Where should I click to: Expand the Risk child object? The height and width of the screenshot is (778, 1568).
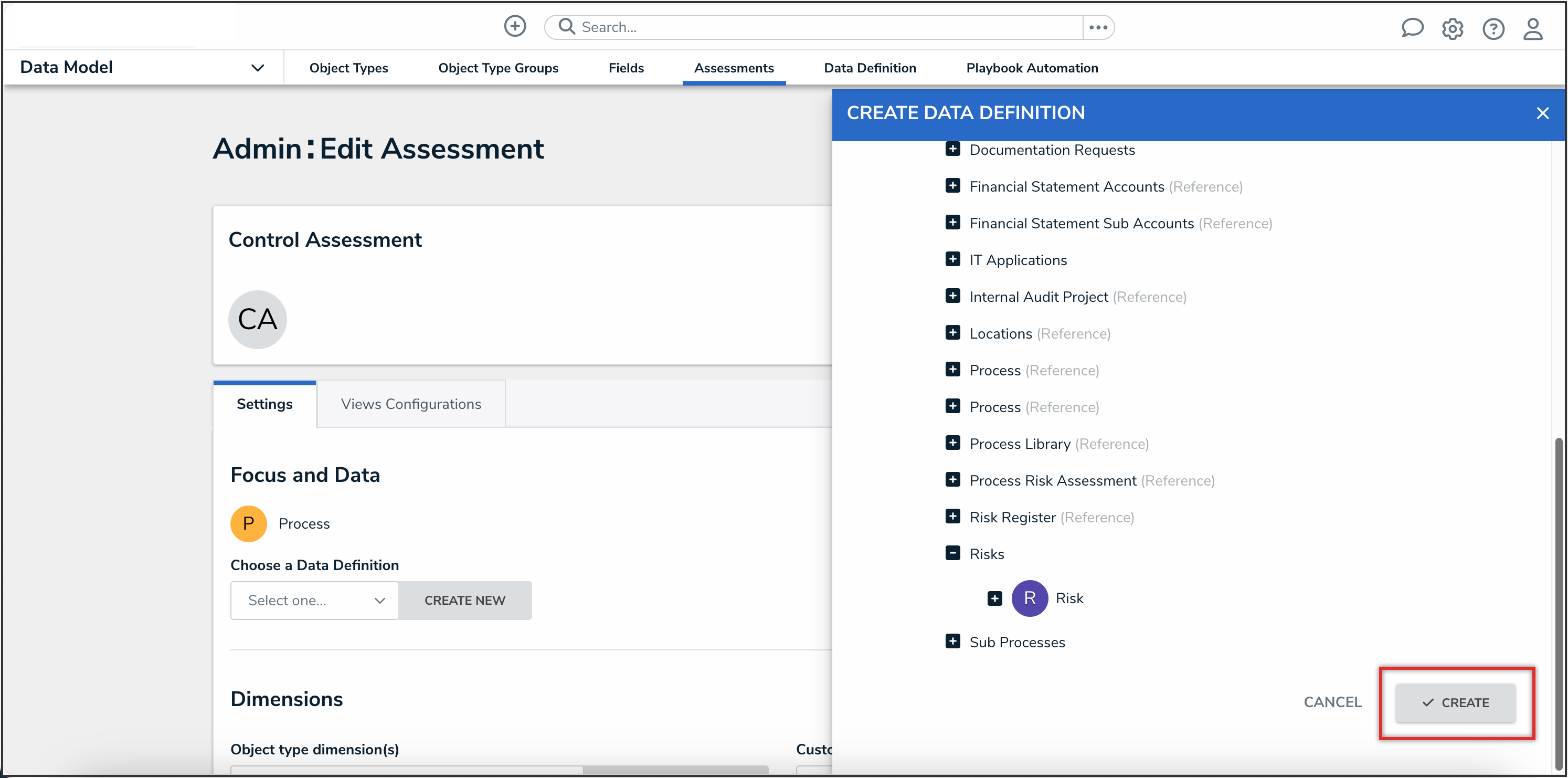(994, 598)
